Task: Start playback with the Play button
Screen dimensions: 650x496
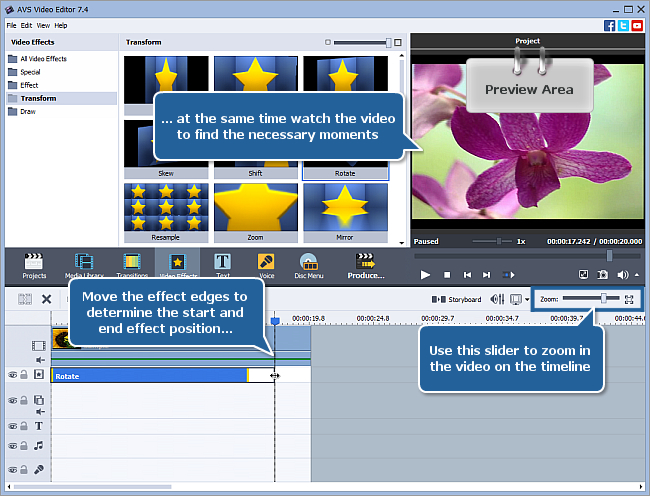Action: [x=425, y=275]
